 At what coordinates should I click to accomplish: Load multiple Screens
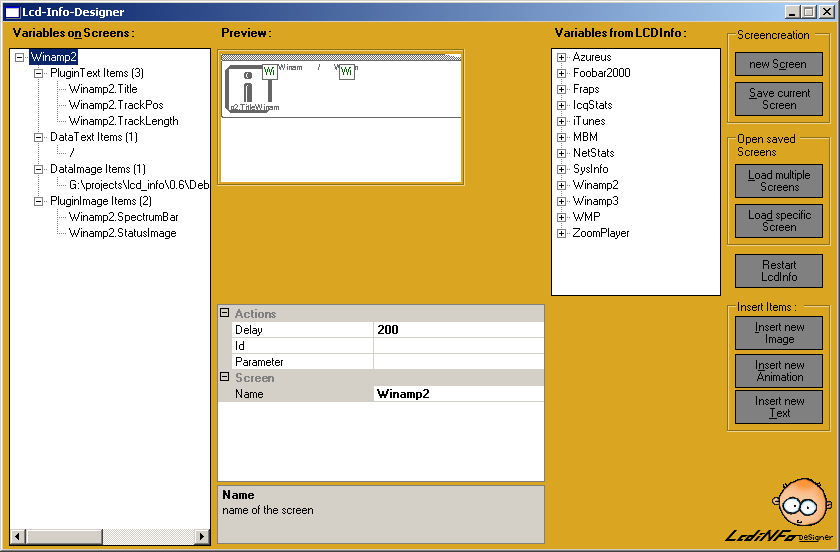pyautogui.click(x=778, y=181)
